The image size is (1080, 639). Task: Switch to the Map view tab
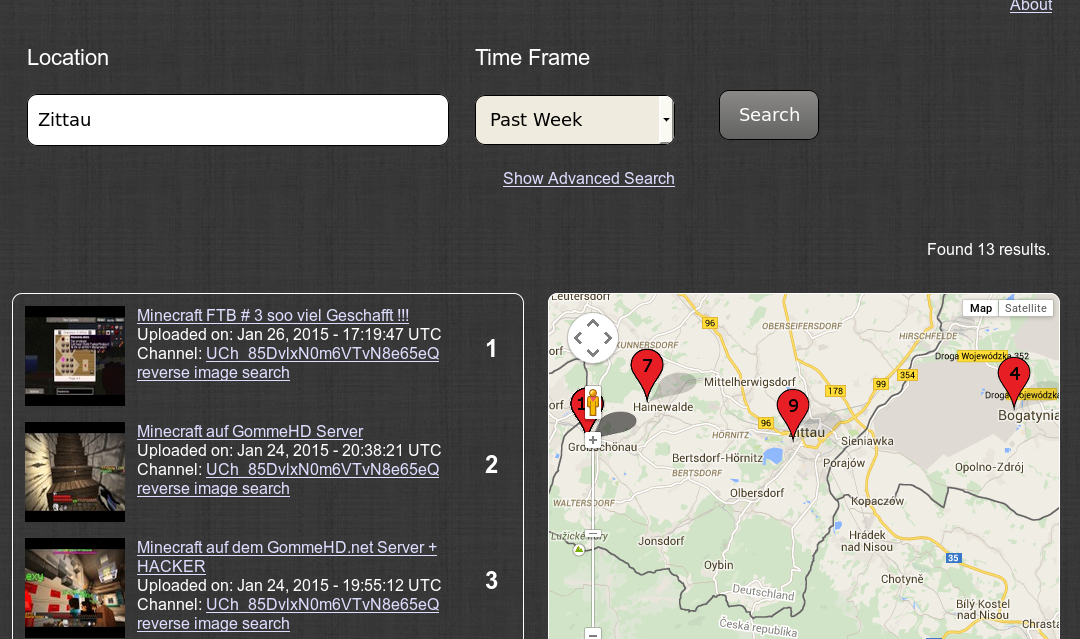click(x=980, y=307)
